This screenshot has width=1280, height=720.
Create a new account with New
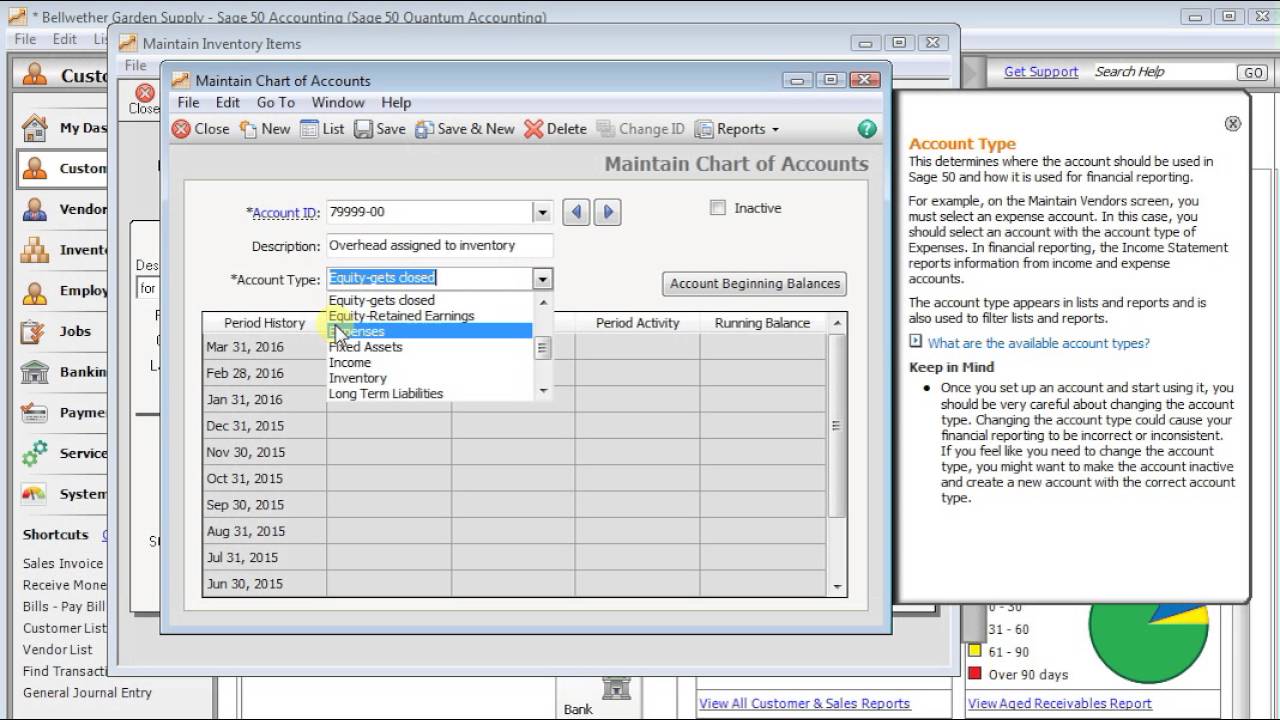pos(265,129)
